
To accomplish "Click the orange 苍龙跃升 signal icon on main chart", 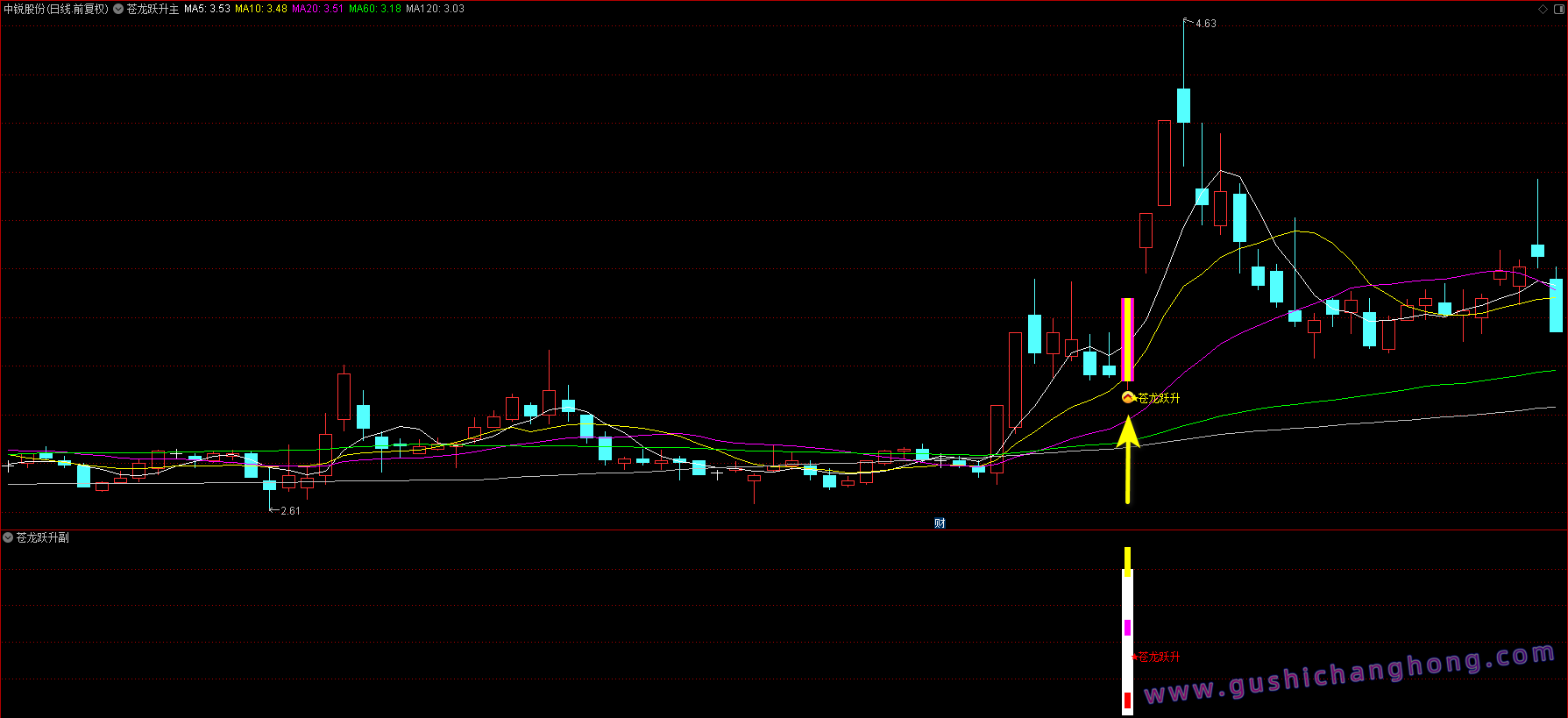I will (x=1129, y=397).
